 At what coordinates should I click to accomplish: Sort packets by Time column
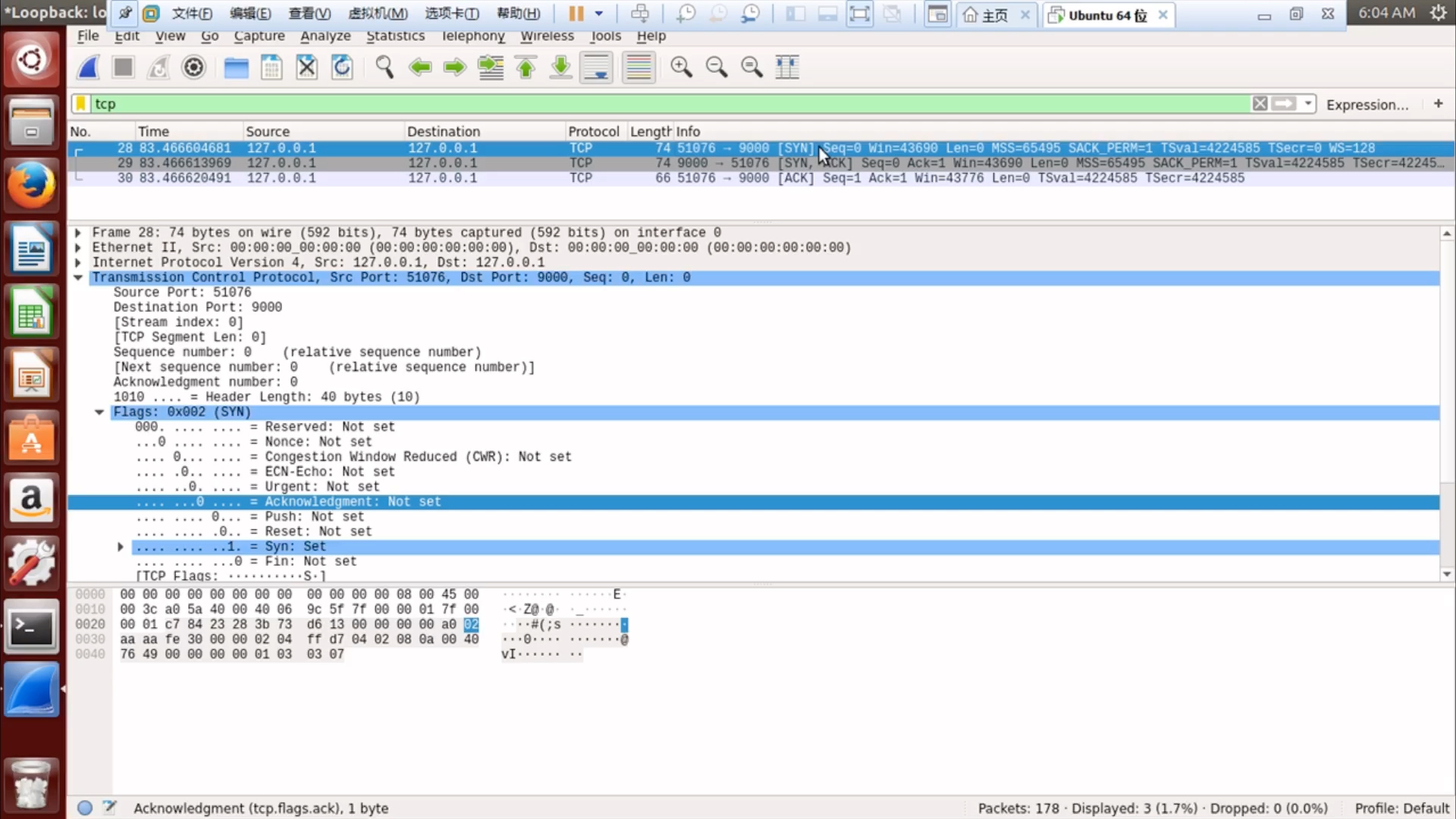189,131
